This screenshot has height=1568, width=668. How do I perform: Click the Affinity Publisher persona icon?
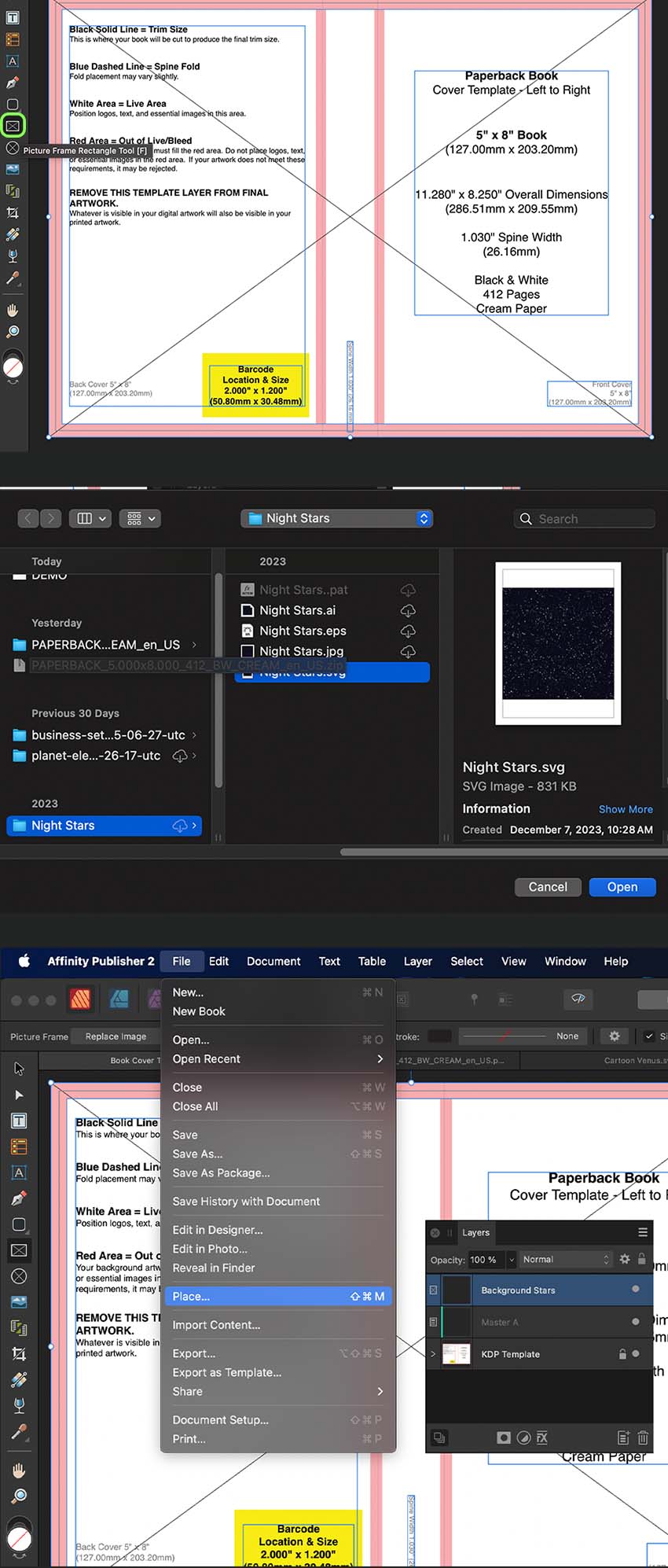point(81,999)
